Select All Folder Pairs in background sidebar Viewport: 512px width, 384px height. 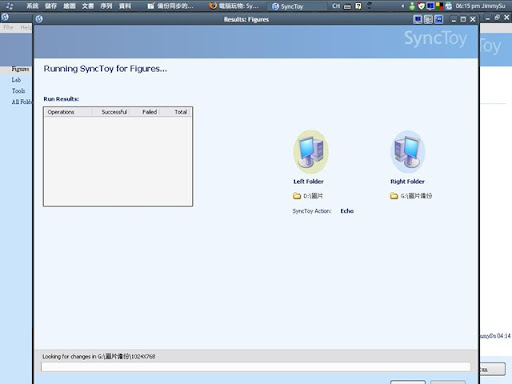tap(22, 102)
